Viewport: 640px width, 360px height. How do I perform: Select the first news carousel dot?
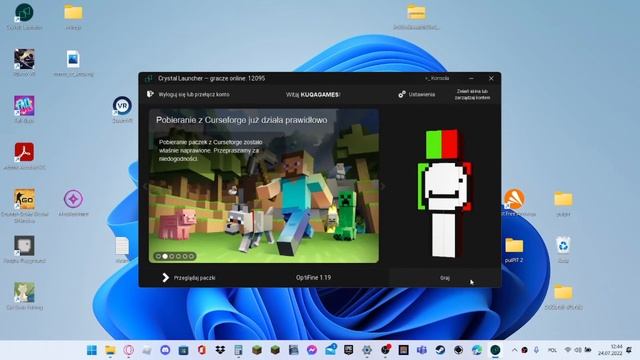(x=158, y=256)
